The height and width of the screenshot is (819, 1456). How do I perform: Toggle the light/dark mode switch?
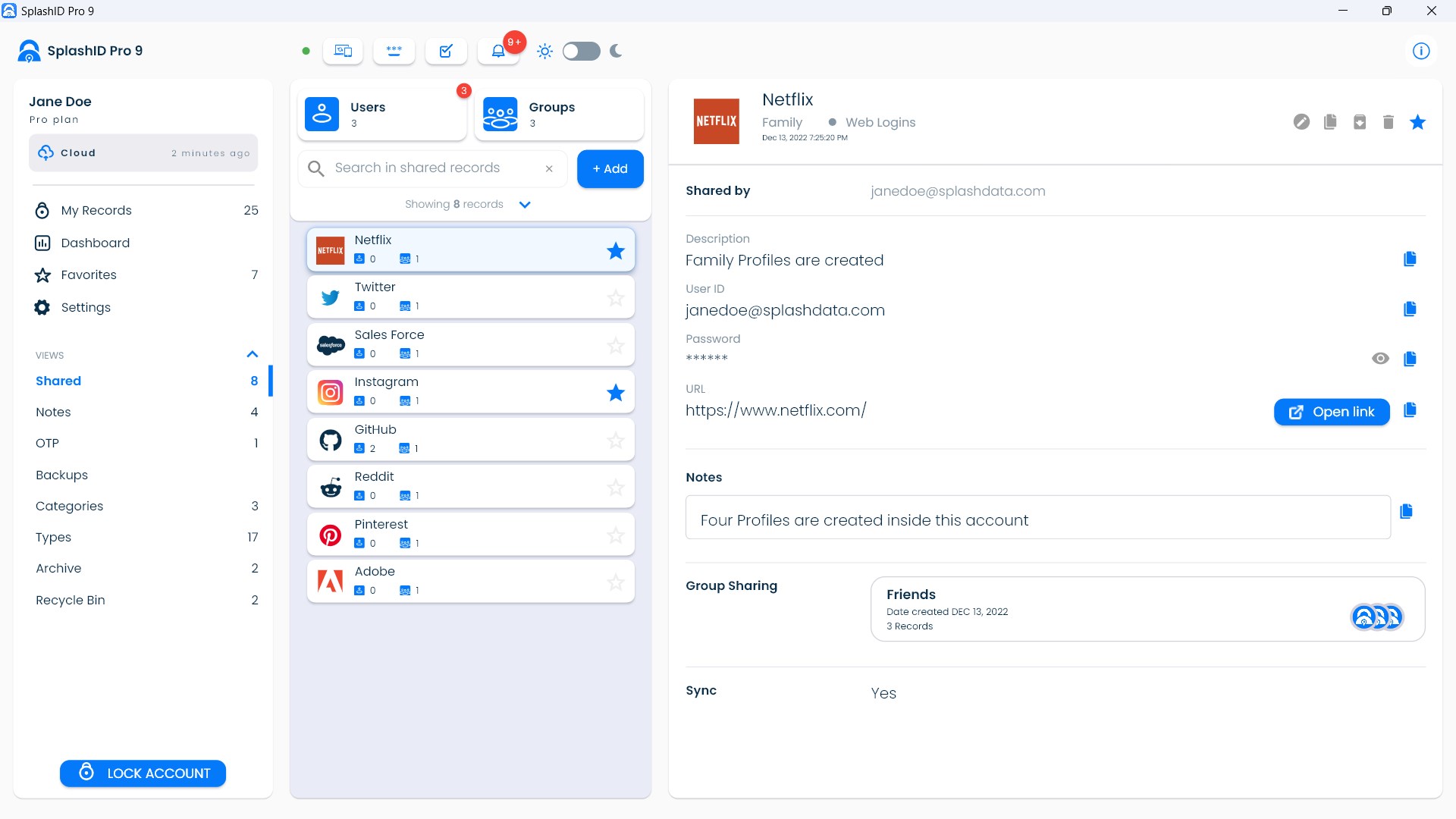tap(581, 51)
